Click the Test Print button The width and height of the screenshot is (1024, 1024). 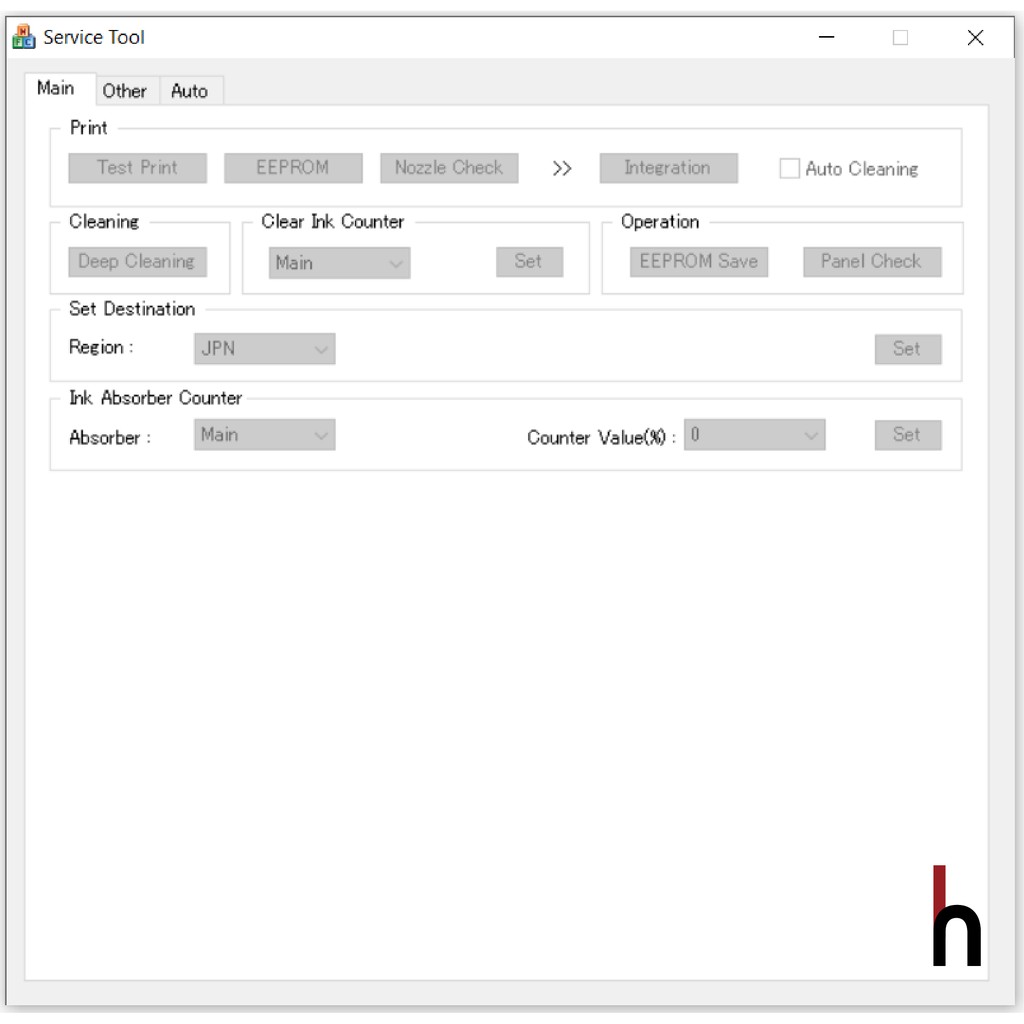click(x=138, y=168)
